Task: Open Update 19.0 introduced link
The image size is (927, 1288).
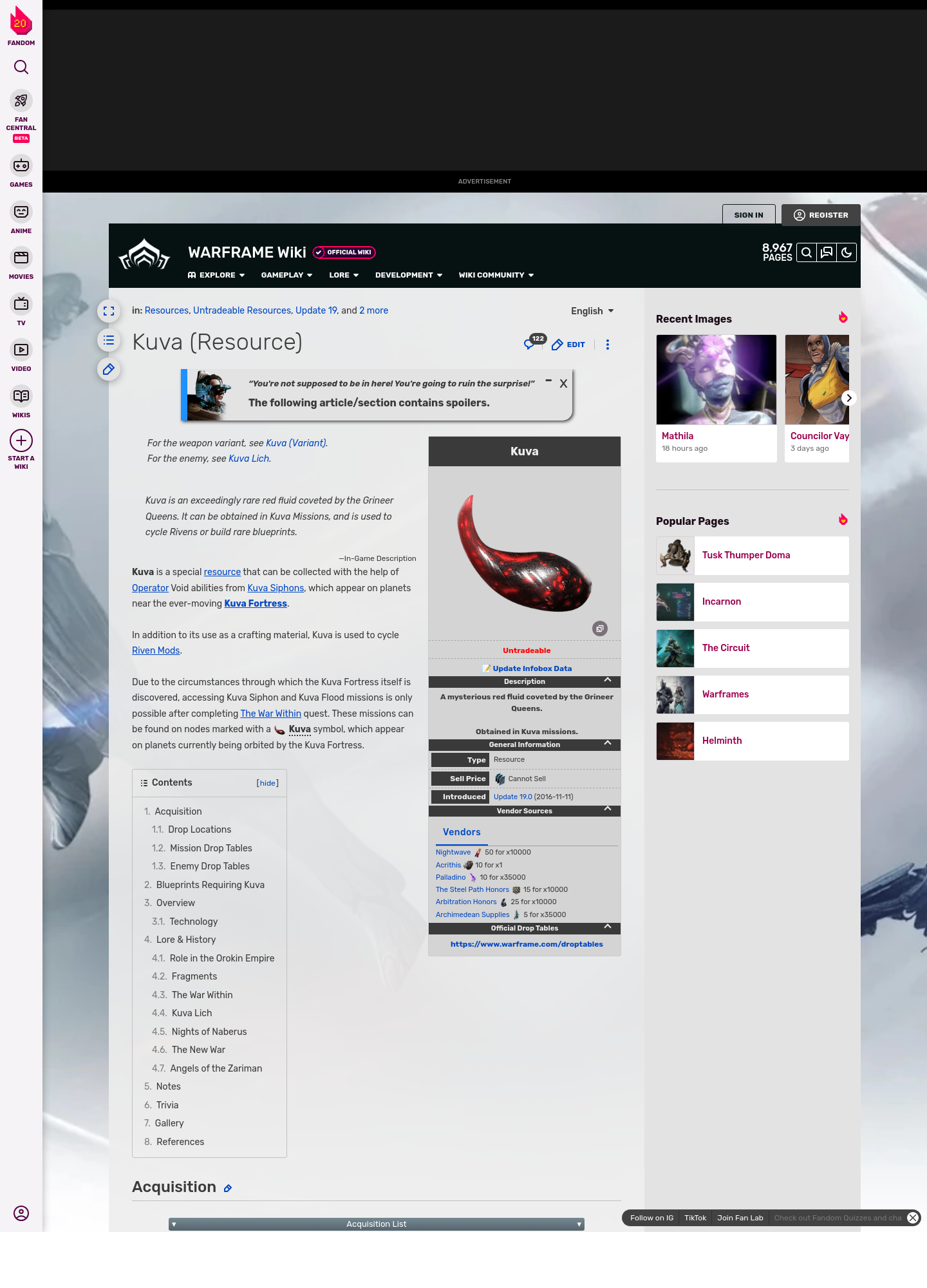Action: 513,797
